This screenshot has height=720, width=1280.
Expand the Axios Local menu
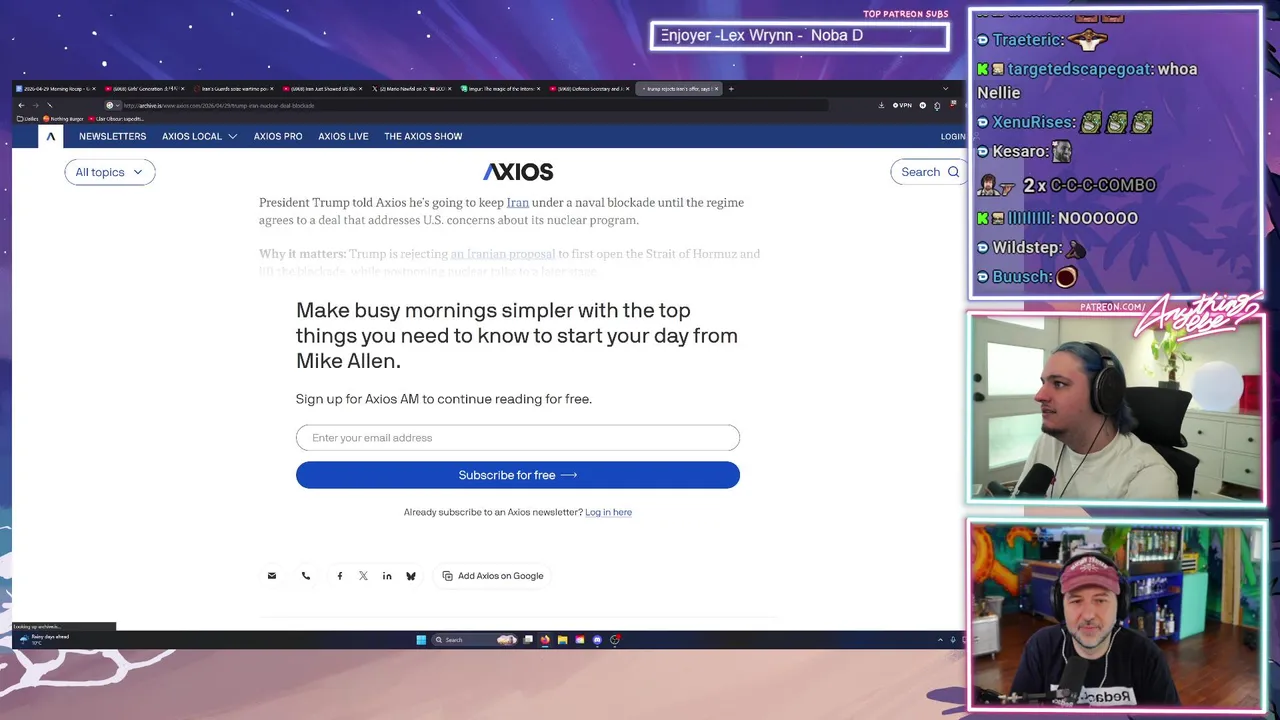click(x=199, y=136)
